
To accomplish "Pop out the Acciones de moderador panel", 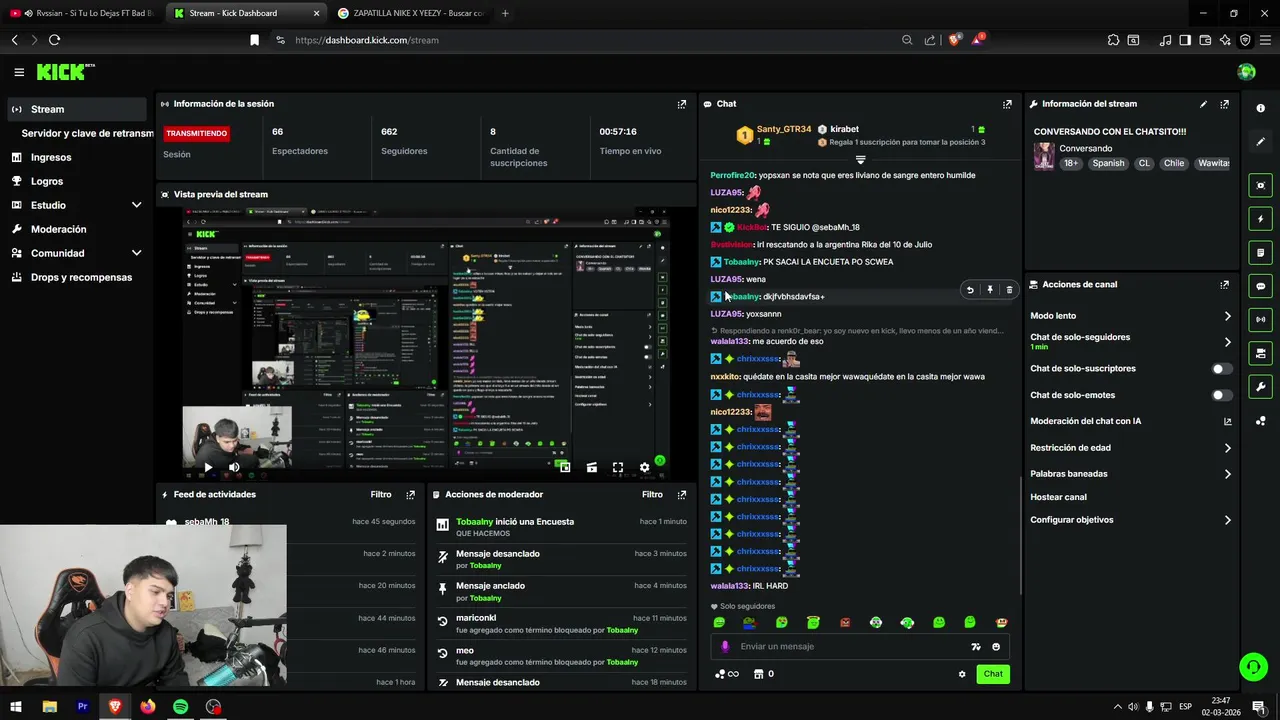I will (682, 495).
